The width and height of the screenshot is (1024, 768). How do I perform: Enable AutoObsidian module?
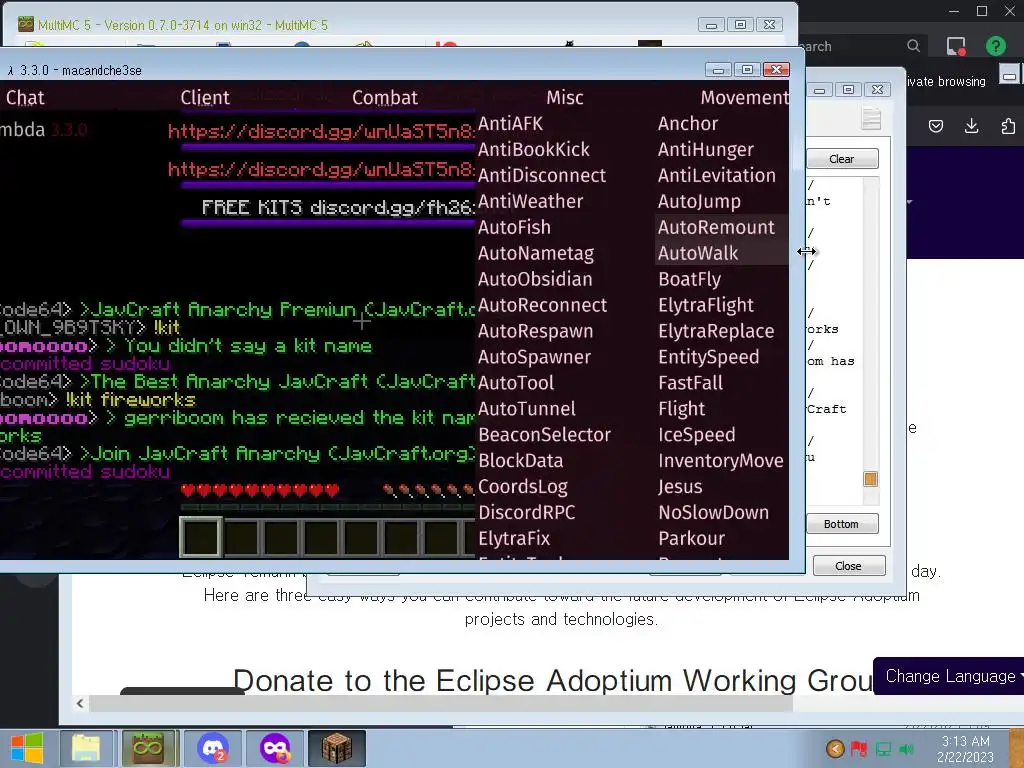(x=535, y=279)
